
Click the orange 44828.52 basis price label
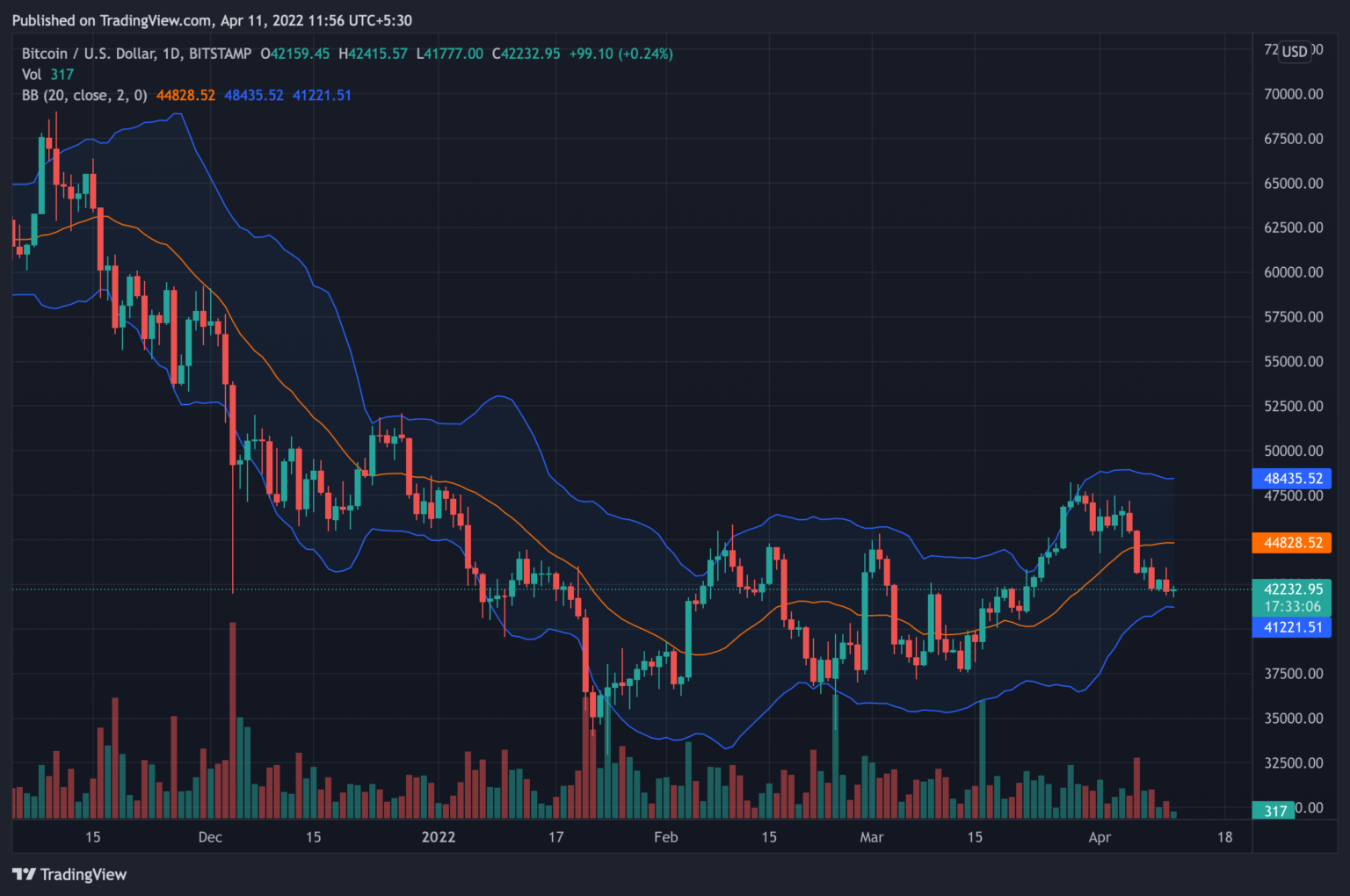(x=1291, y=543)
